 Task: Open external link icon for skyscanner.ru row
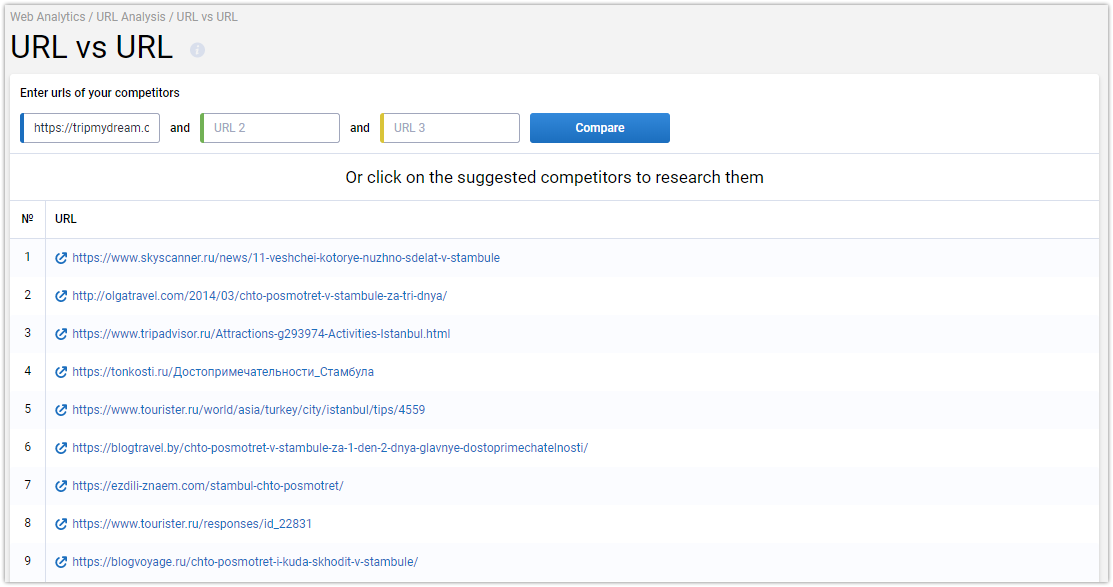click(x=61, y=258)
